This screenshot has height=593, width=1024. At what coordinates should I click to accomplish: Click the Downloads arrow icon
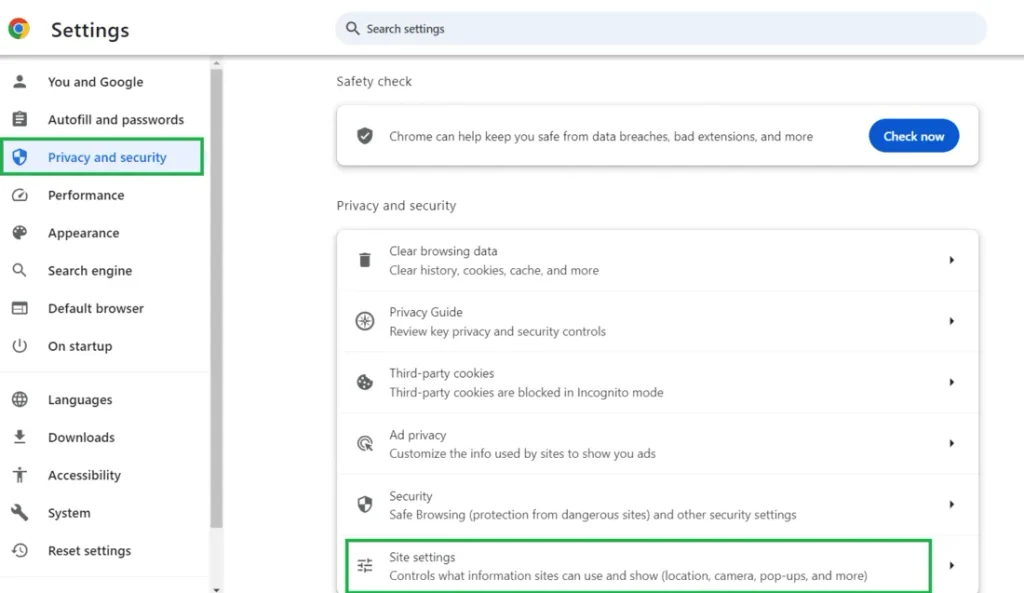[x=20, y=437]
